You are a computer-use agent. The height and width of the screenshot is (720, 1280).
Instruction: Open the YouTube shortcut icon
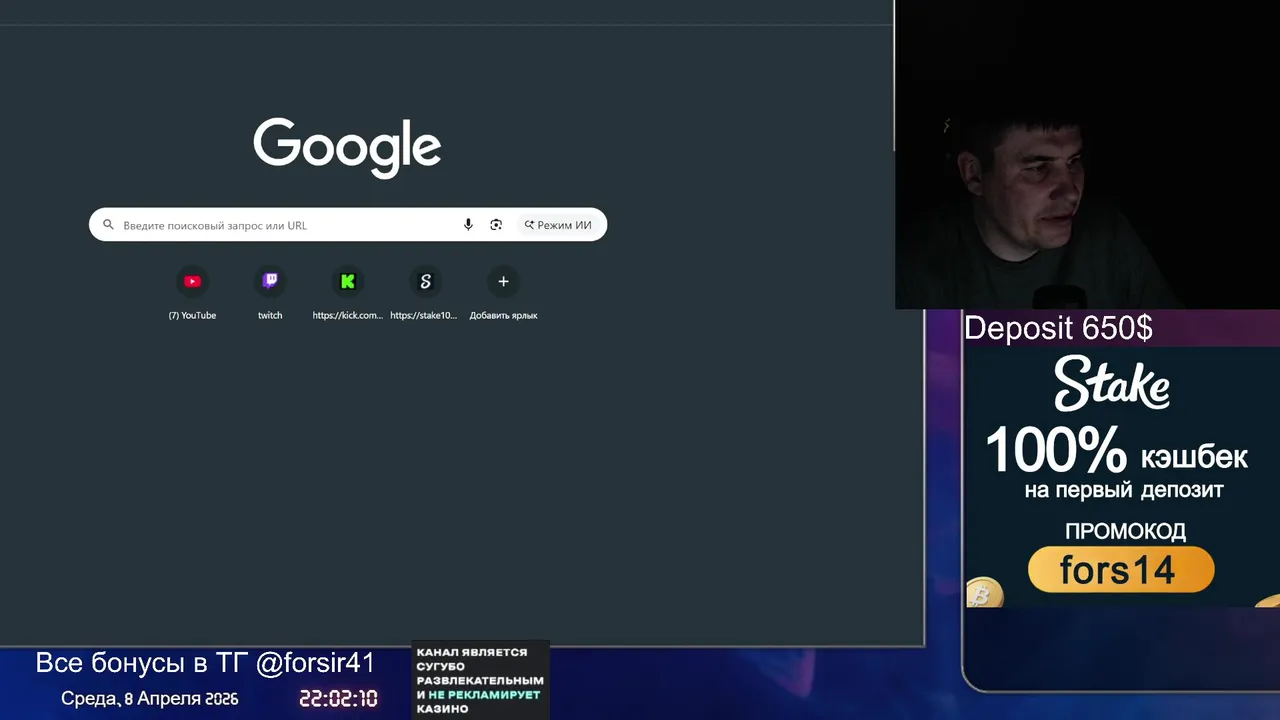pyautogui.click(x=192, y=282)
